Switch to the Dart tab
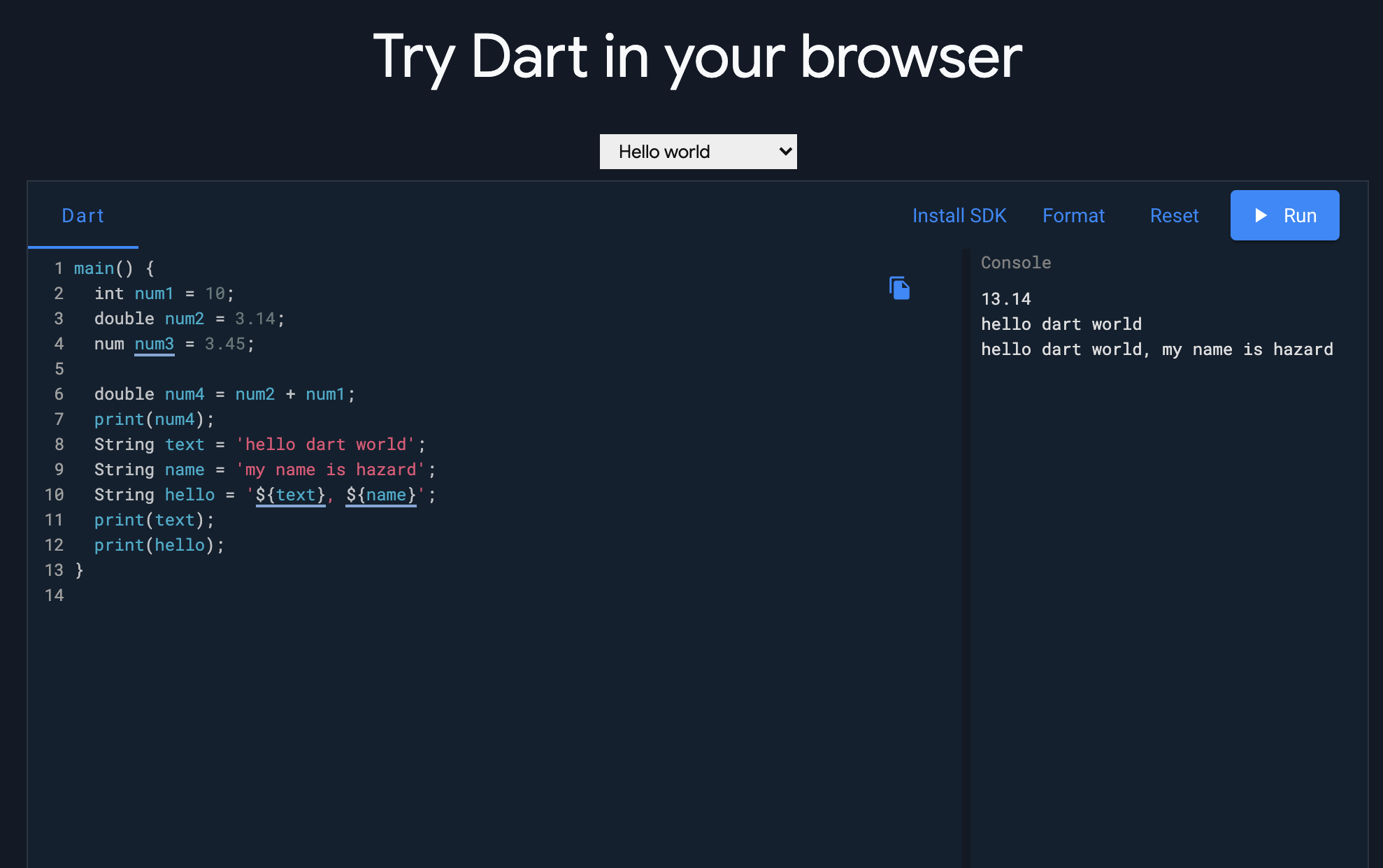 coord(83,215)
